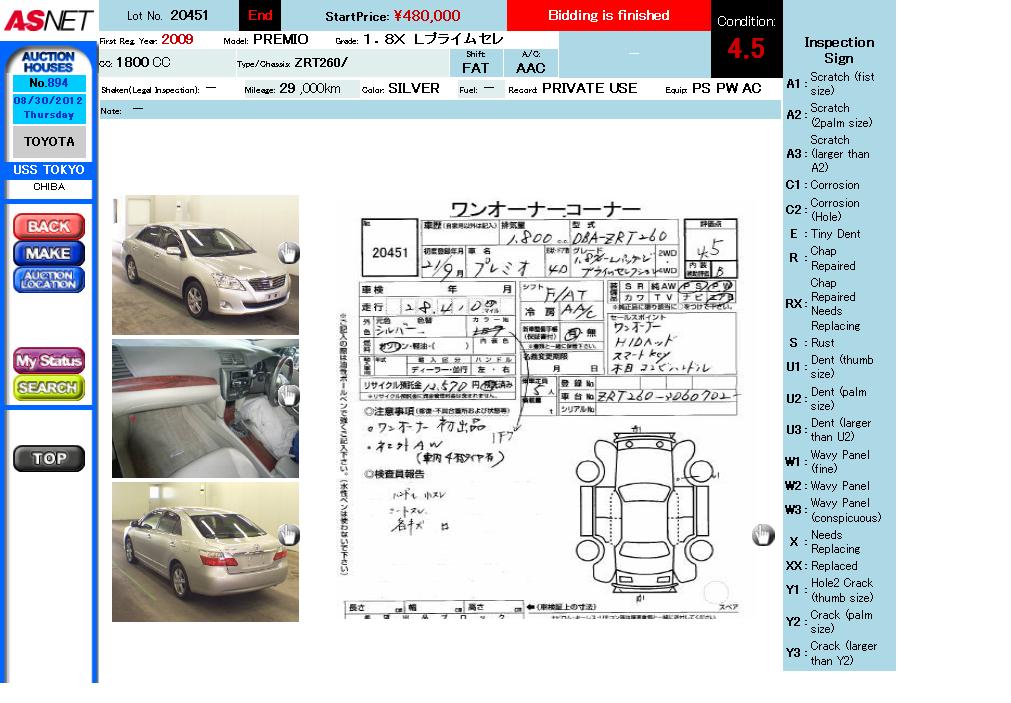
Task: Click hand zoom icon on interior photo
Action: pos(288,396)
